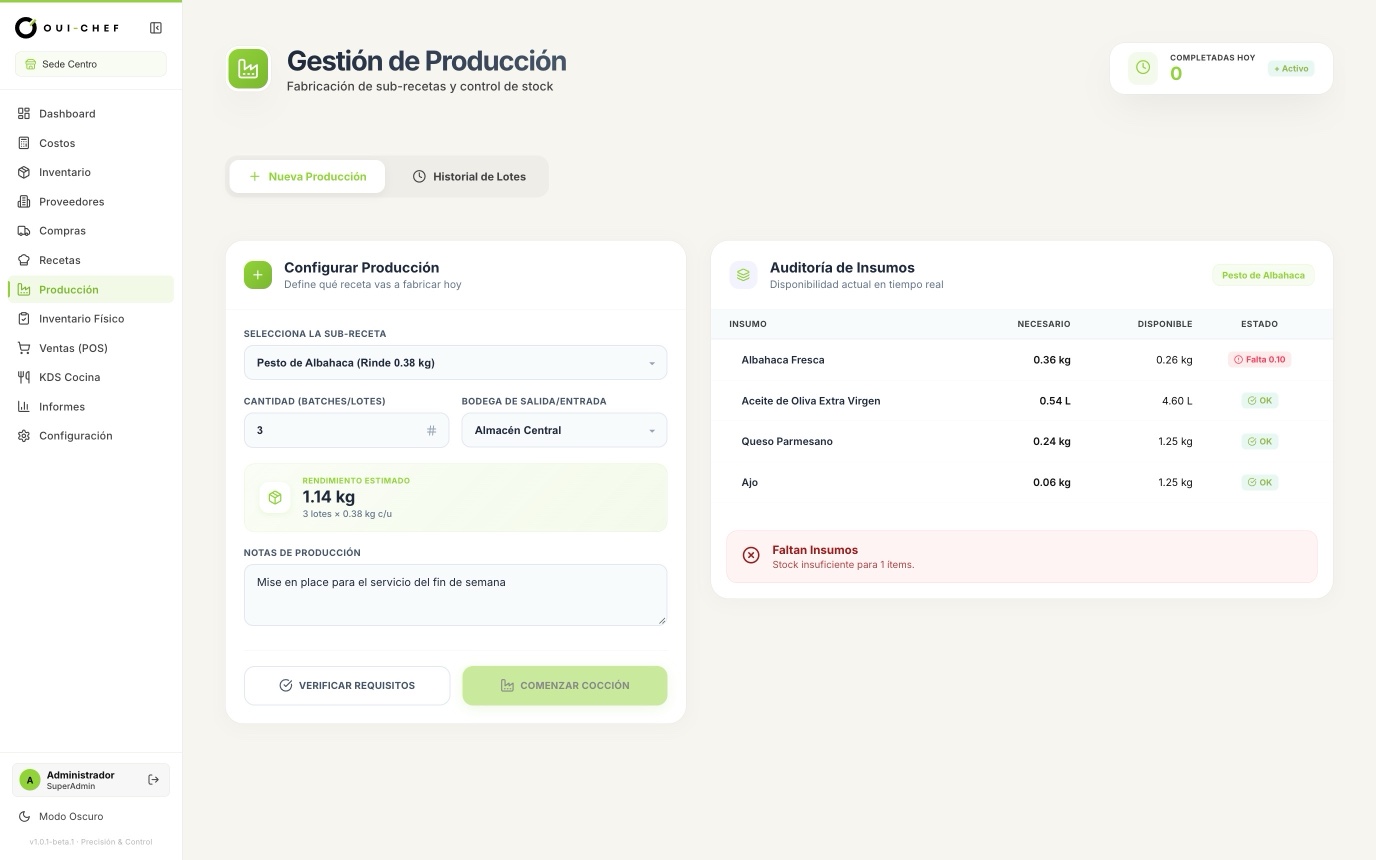
Task: Click the Compras truck icon
Action: [24, 231]
